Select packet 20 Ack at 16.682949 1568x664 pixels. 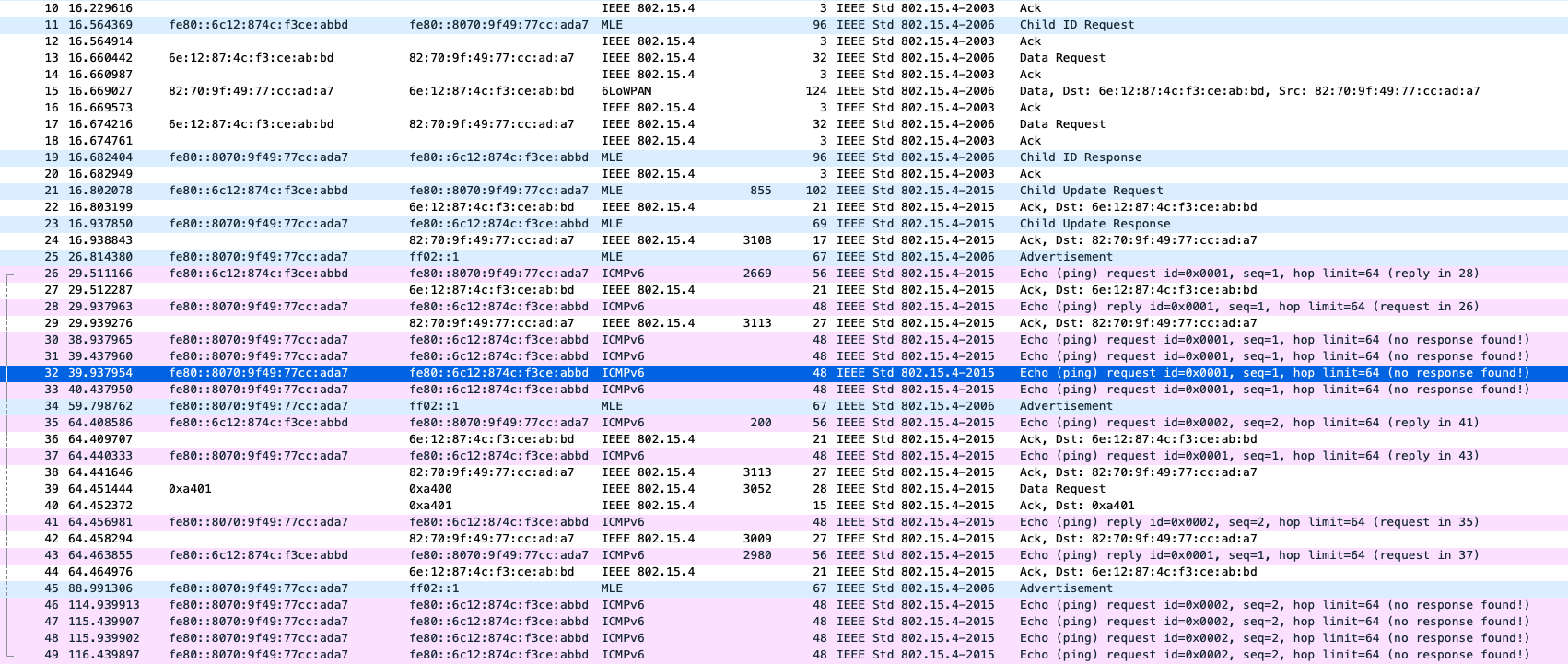[x=784, y=174]
